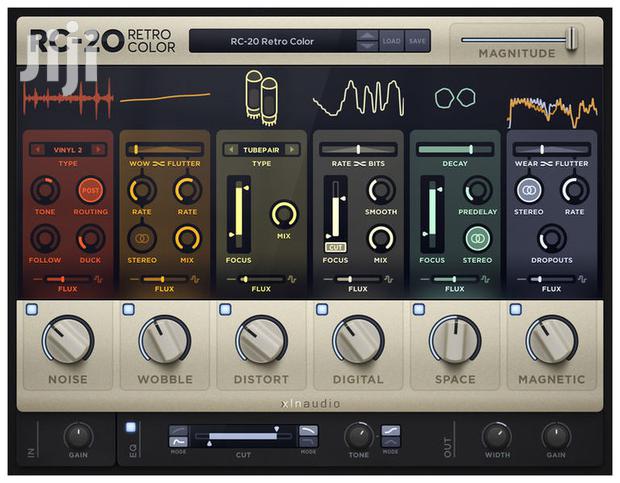Click the large WOBBLE amount knob
Screen dimensions: 620x483
coord(165,340)
